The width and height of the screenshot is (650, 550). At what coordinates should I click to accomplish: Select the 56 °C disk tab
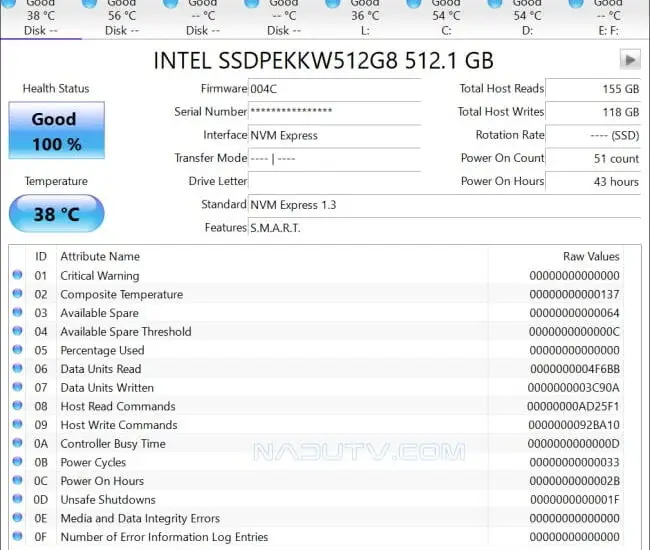pos(122,19)
